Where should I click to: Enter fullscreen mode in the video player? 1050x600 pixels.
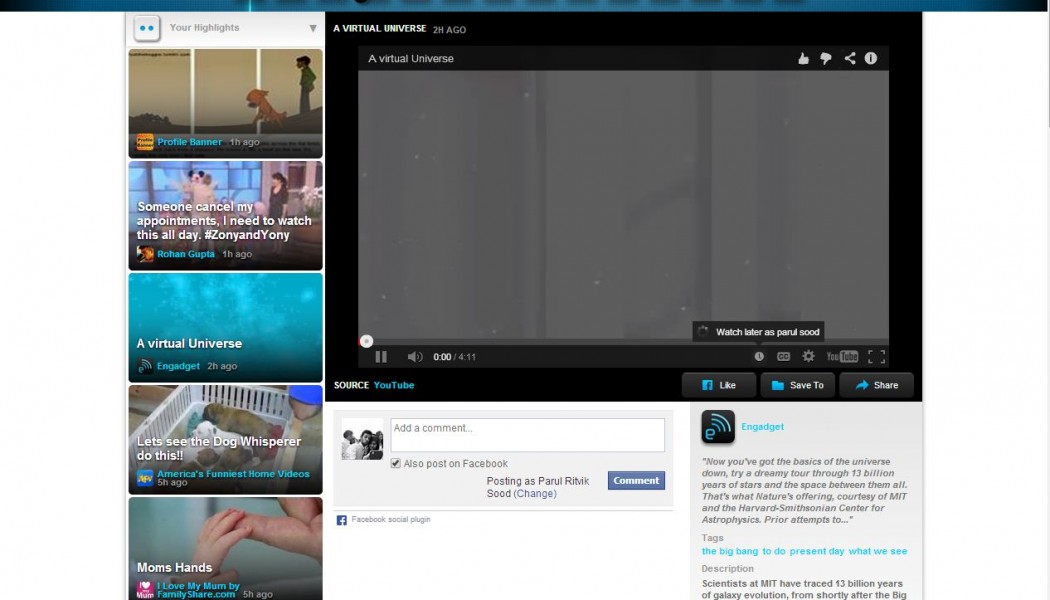(x=876, y=357)
